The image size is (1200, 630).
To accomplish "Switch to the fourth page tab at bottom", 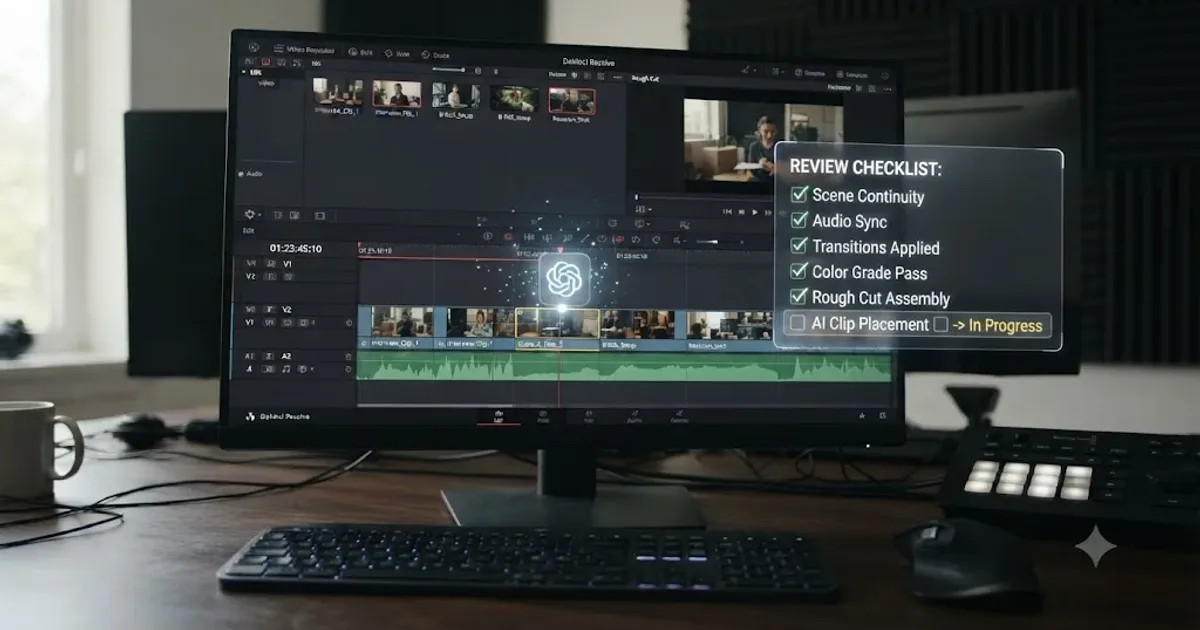I will tap(633, 416).
